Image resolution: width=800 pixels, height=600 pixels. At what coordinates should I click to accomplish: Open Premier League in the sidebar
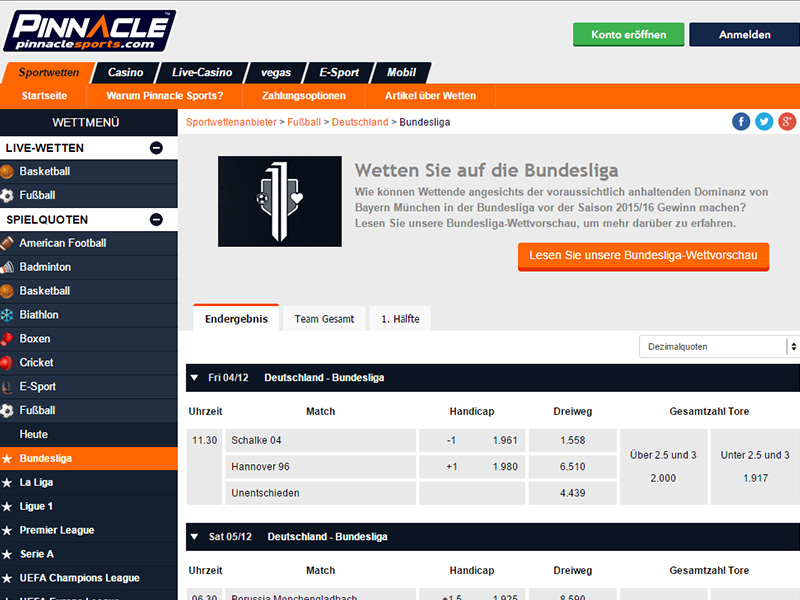click(x=89, y=530)
